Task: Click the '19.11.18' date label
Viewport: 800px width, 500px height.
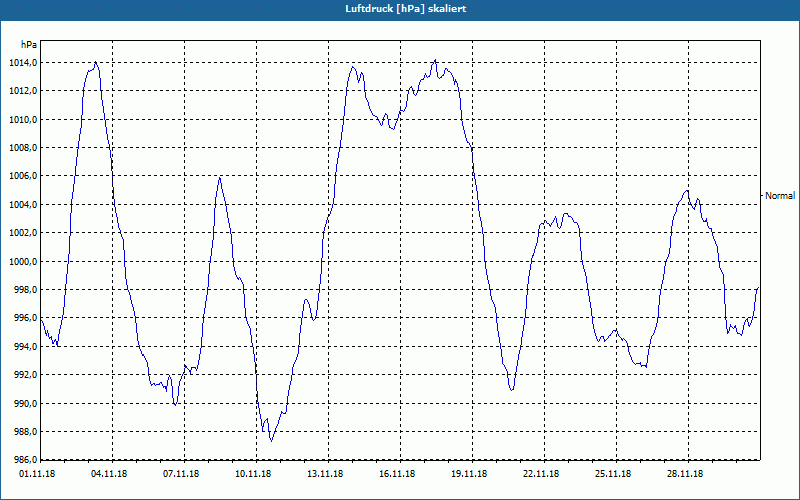Action: (x=469, y=474)
